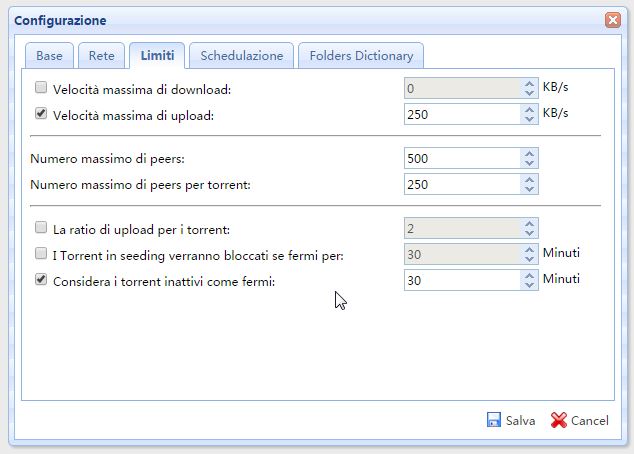This screenshot has height=454, width=634.
Task: Open the Rete tab
Action: coord(101,56)
